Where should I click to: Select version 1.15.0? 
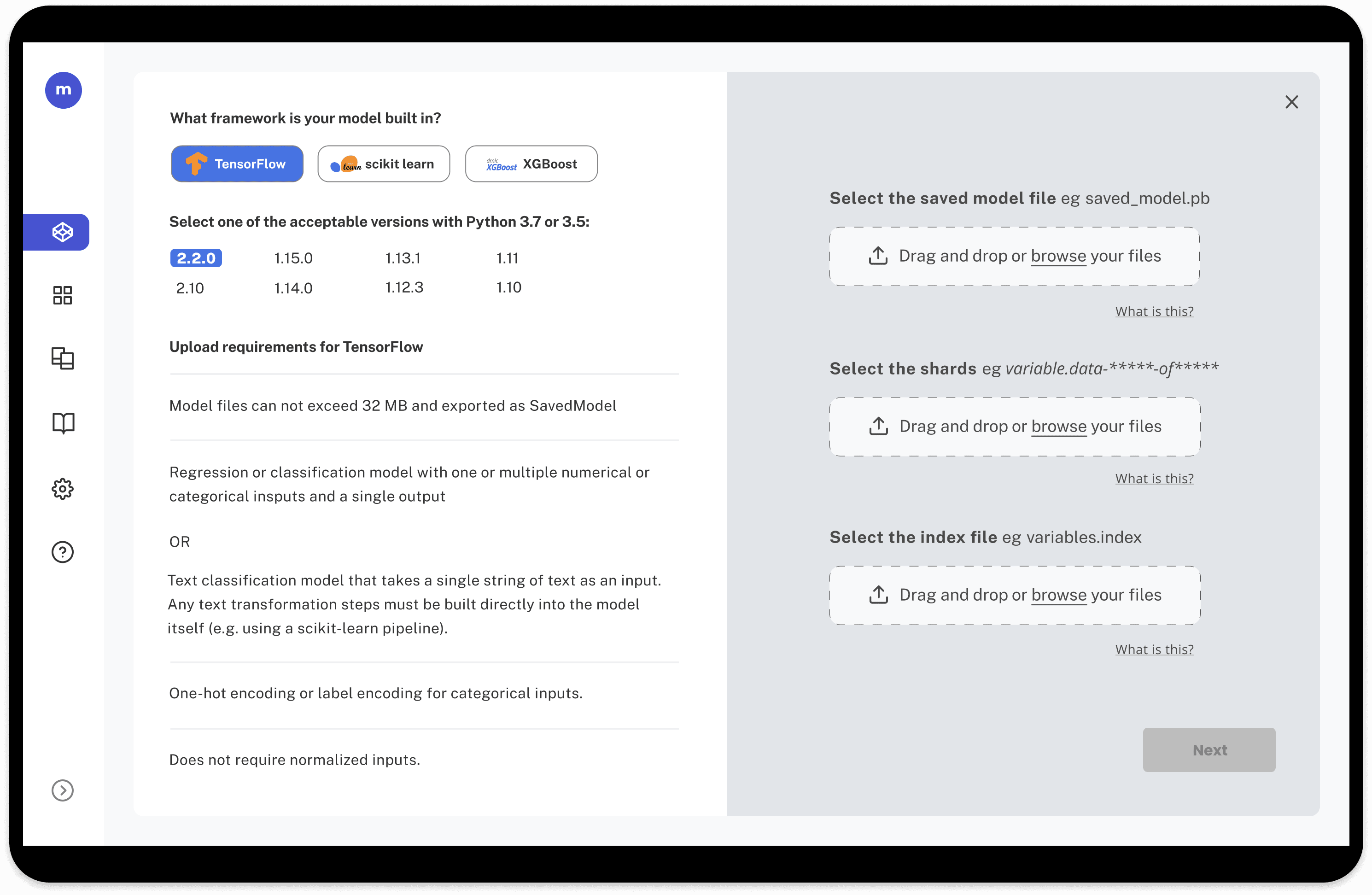click(293, 258)
